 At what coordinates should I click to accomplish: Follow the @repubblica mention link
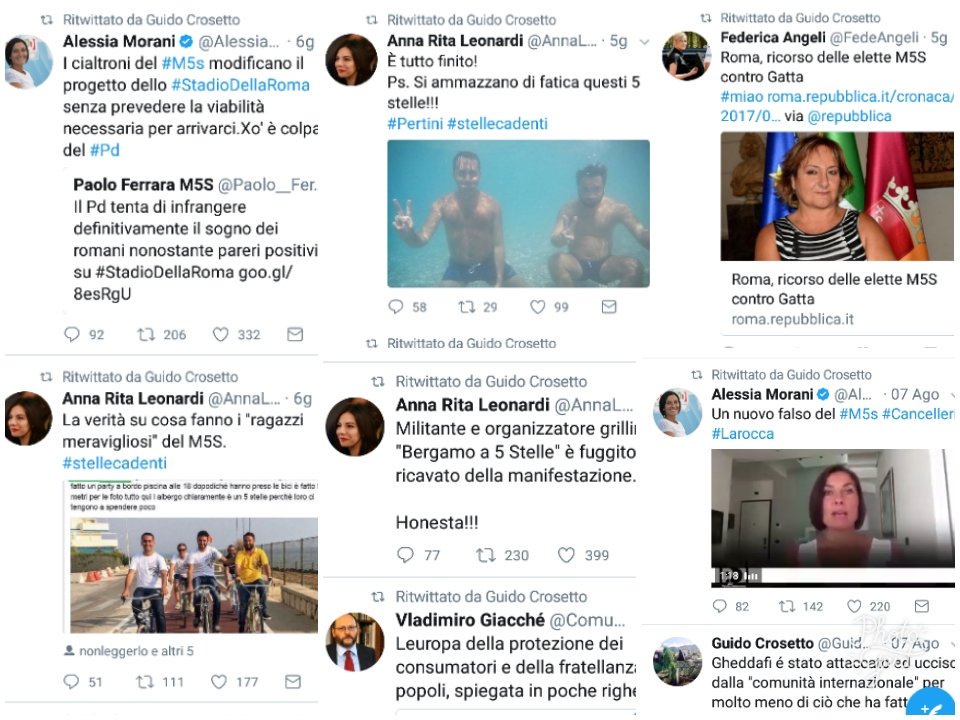coord(850,116)
